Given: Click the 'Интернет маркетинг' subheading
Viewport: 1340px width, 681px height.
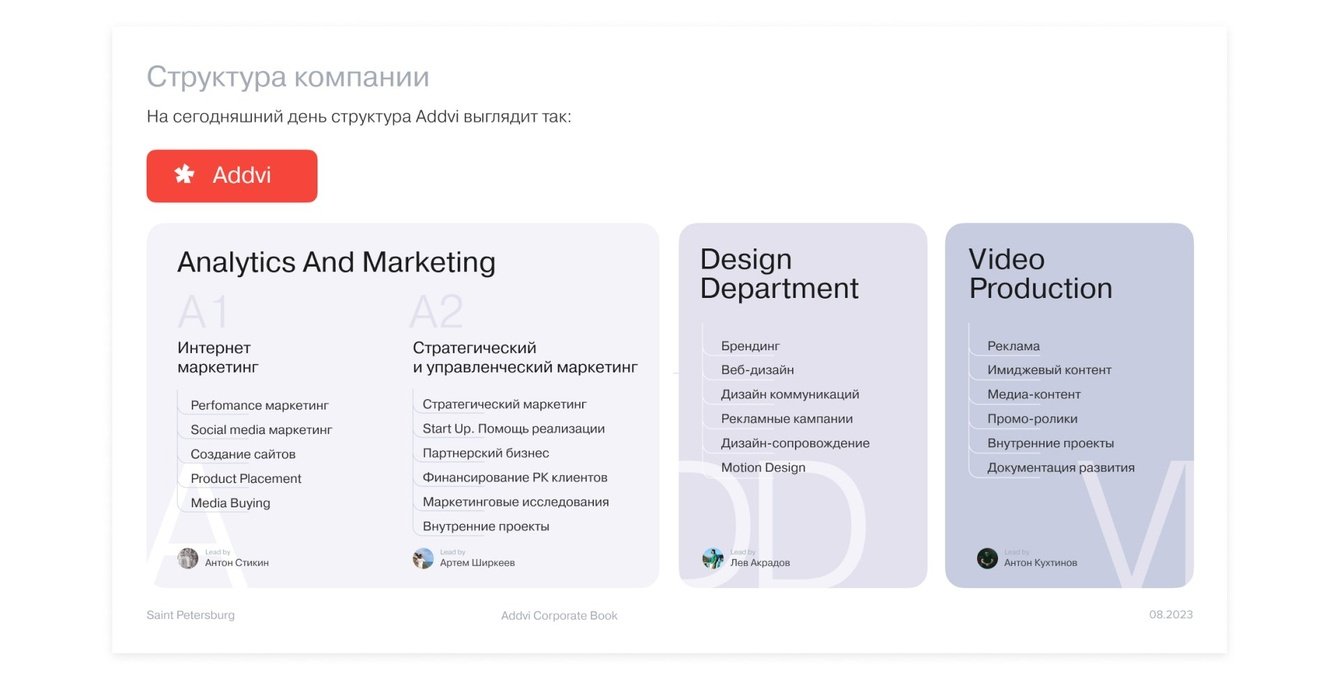Looking at the screenshot, I should (218, 357).
